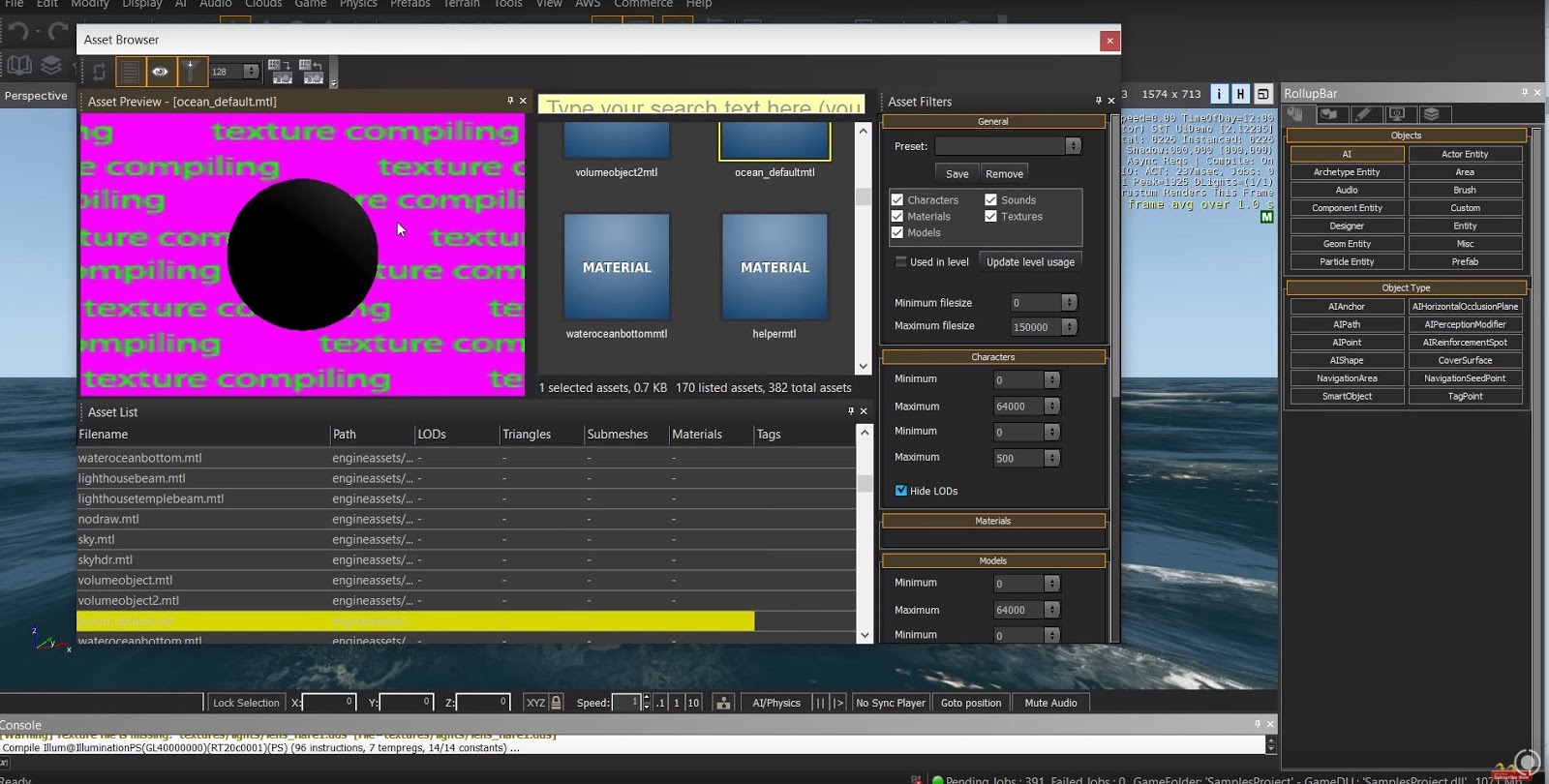The width and height of the screenshot is (1549, 784).
Task: Collapse the Objects rollup header
Action: click(x=1407, y=136)
